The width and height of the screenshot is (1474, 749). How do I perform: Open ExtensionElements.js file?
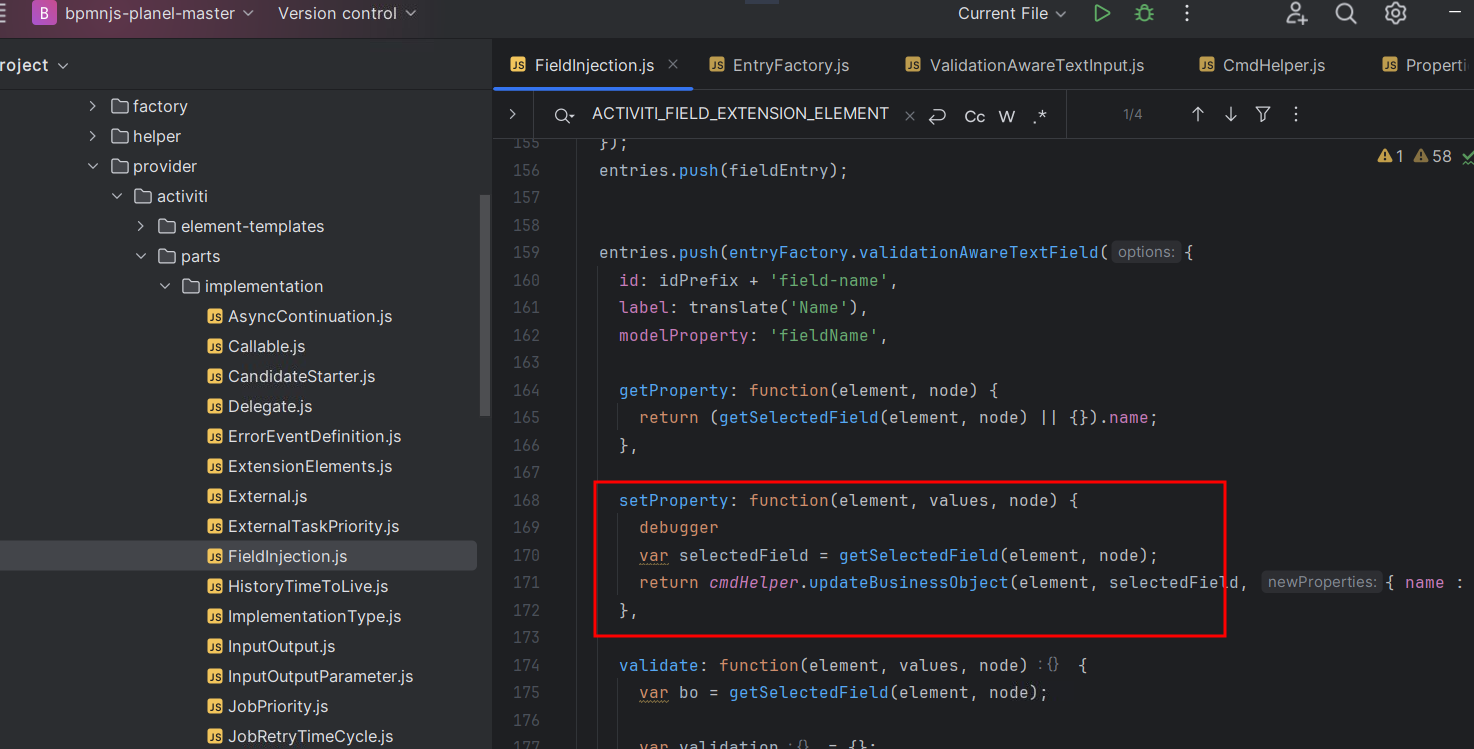coord(299,466)
